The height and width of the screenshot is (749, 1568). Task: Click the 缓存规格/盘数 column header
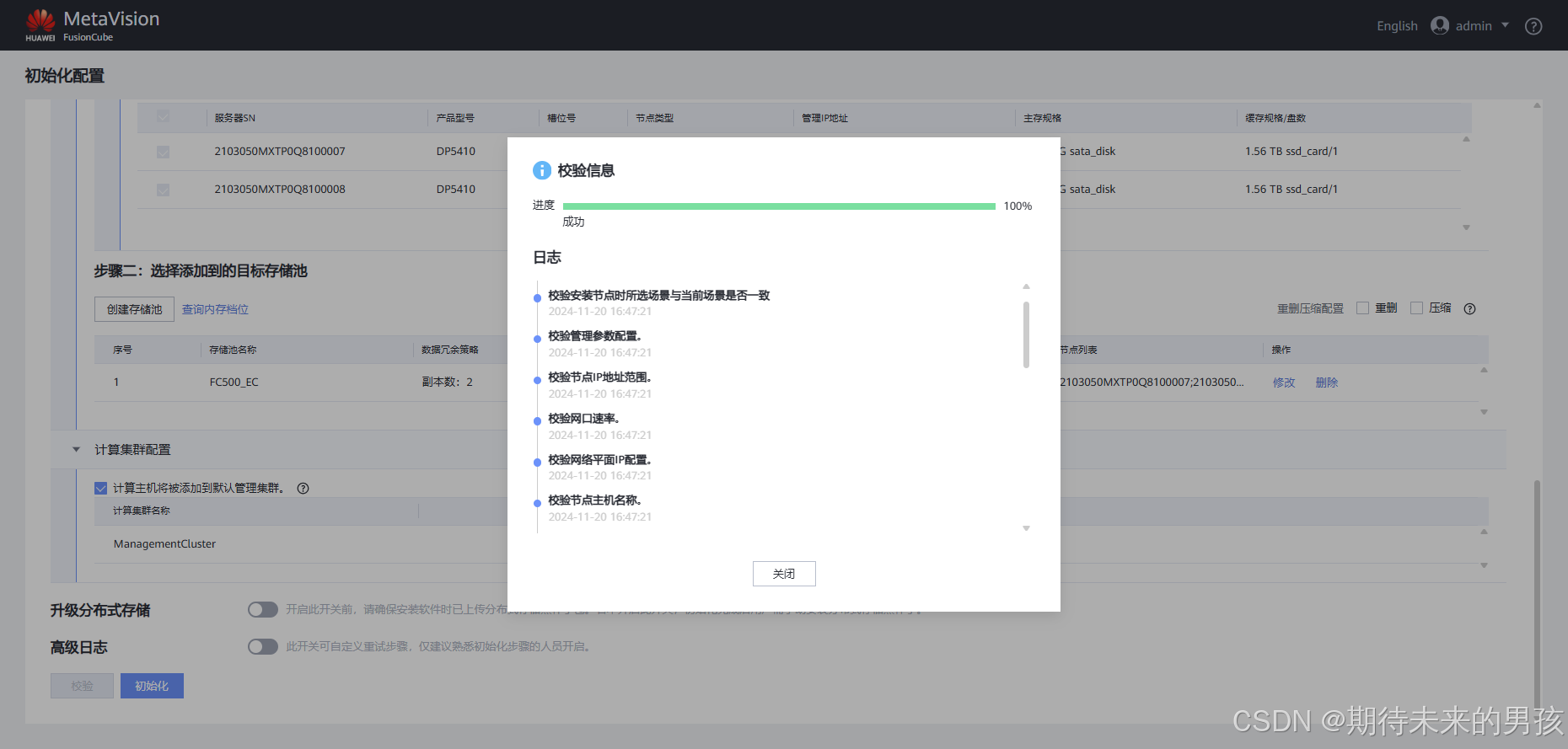(x=1275, y=118)
